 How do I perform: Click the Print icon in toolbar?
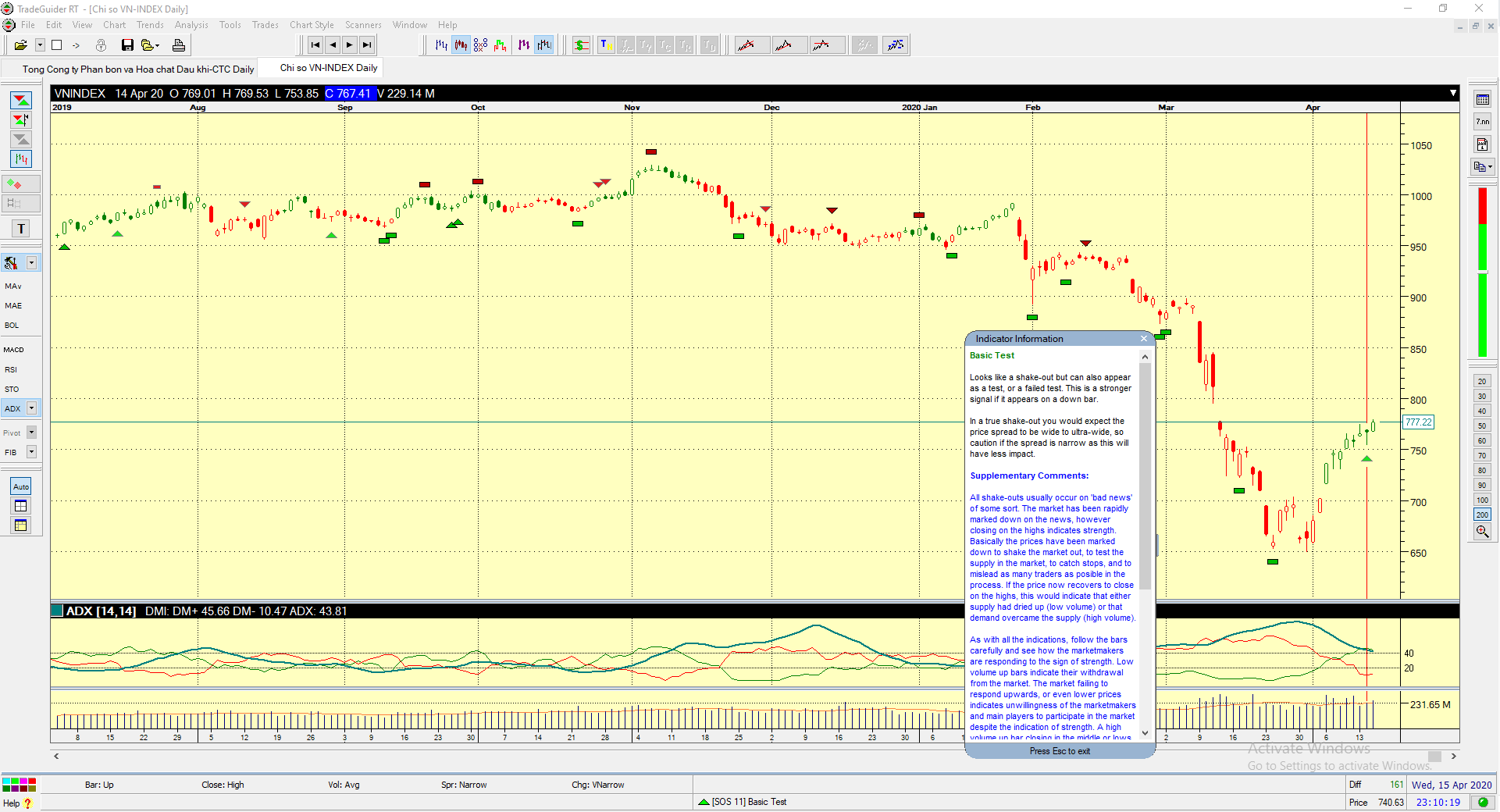(179, 45)
